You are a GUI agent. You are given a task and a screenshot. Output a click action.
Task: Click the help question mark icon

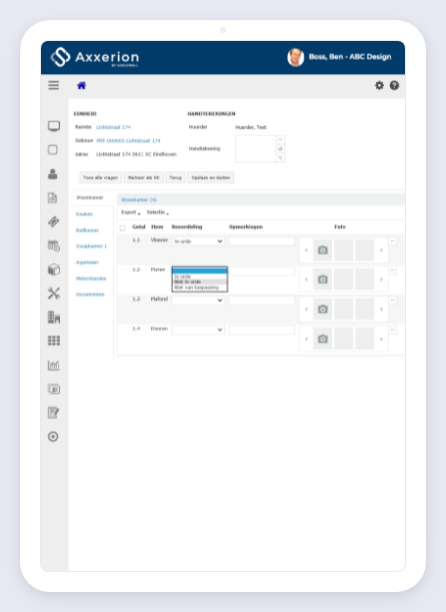click(x=394, y=85)
